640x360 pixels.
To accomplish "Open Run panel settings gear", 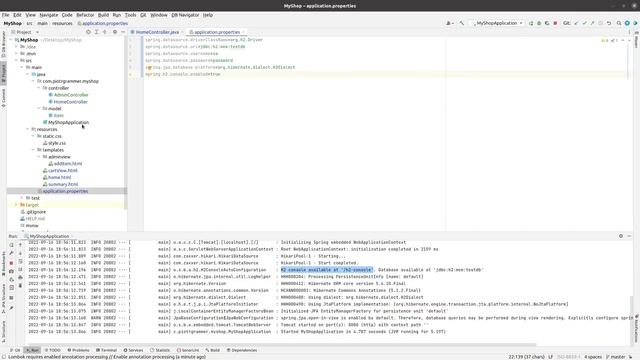I will coord(621,236).
